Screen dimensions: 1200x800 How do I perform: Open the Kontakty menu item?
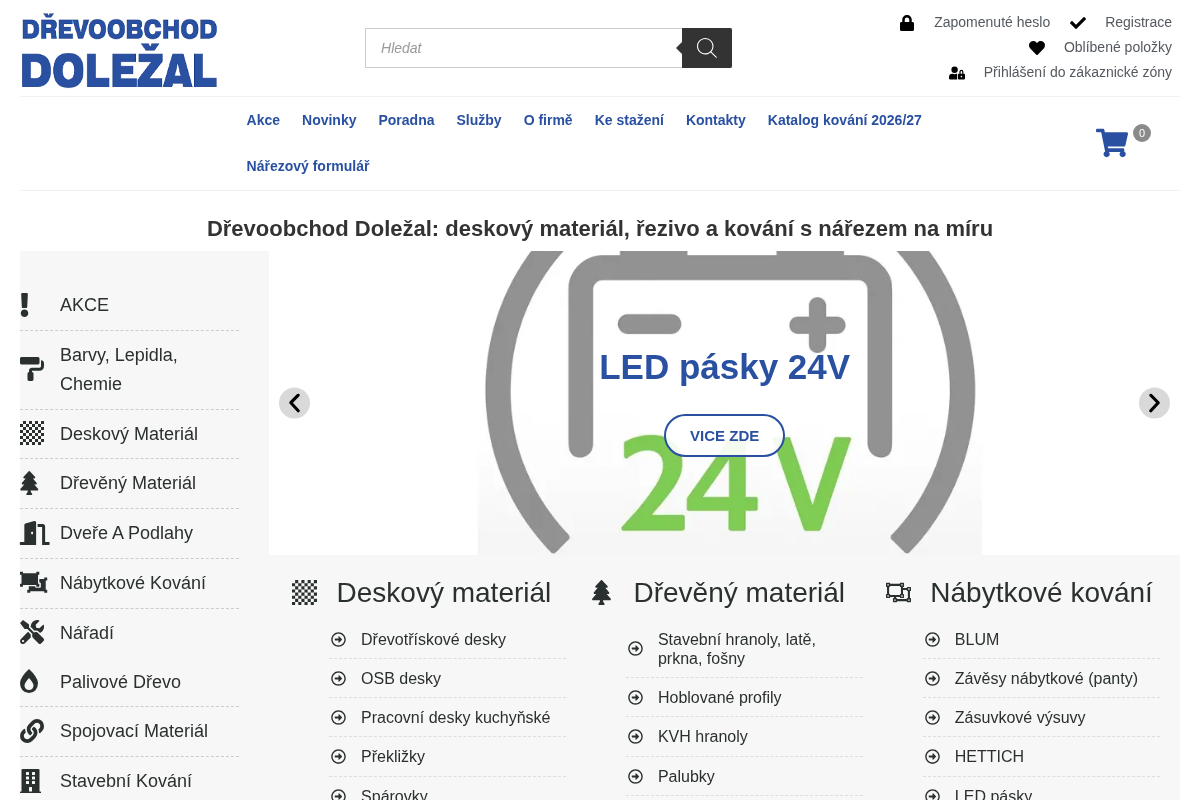point(716,120)
